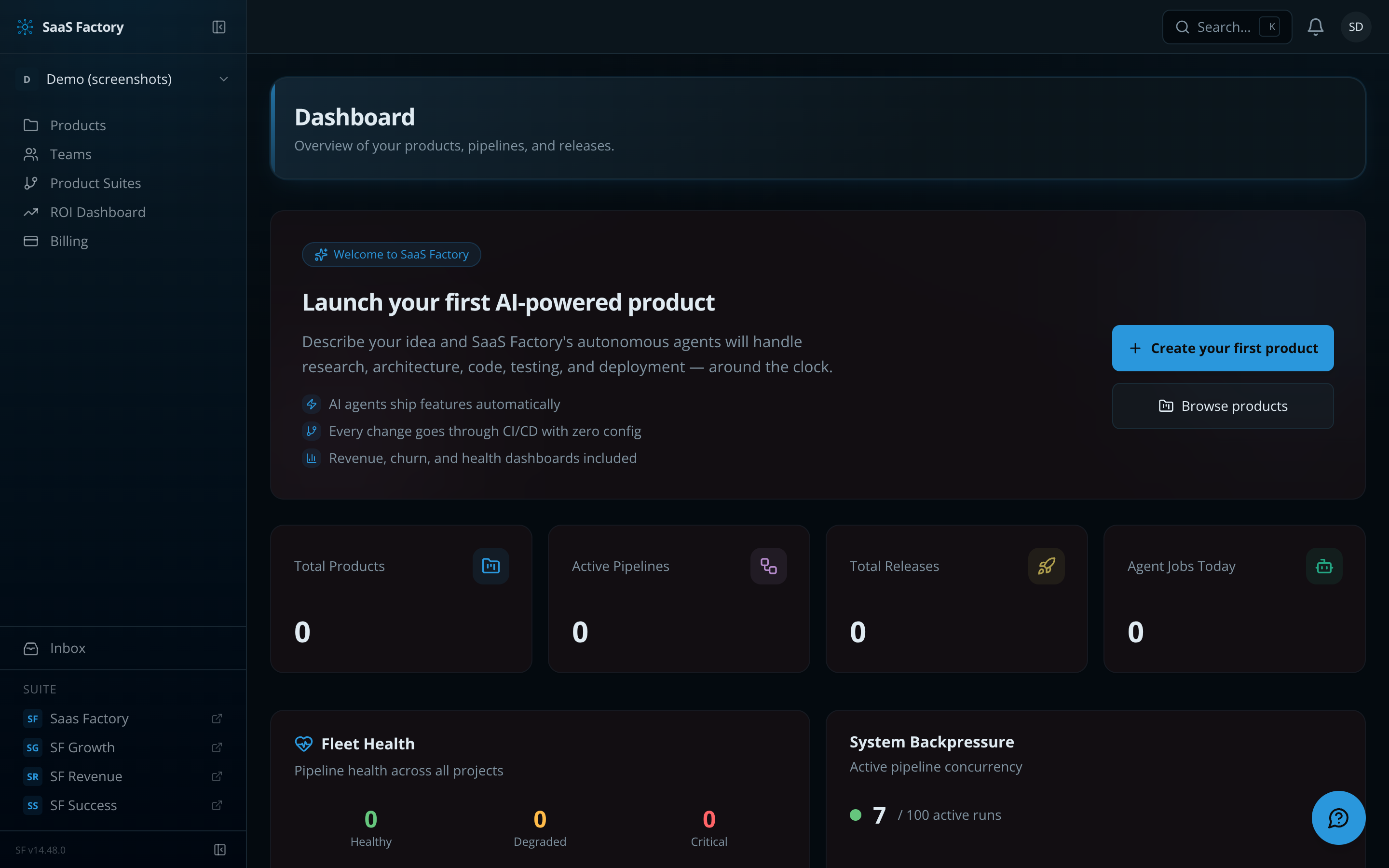This screenshot has width=1389, height=868.
Task: Click the SF v14.48.0 version text
Action: 41,850
